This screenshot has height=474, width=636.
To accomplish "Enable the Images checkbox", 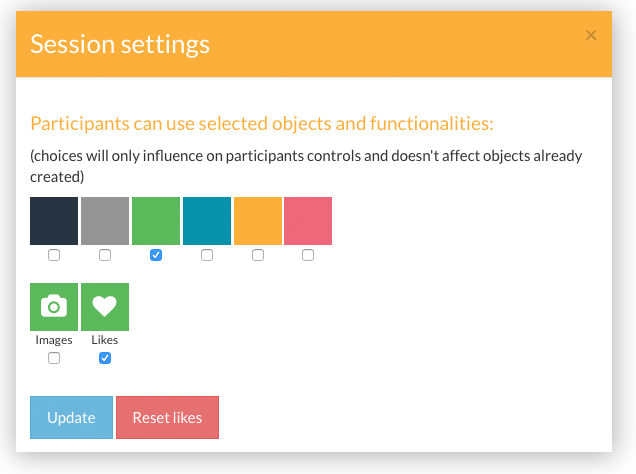I will click(x=54, y=358).
